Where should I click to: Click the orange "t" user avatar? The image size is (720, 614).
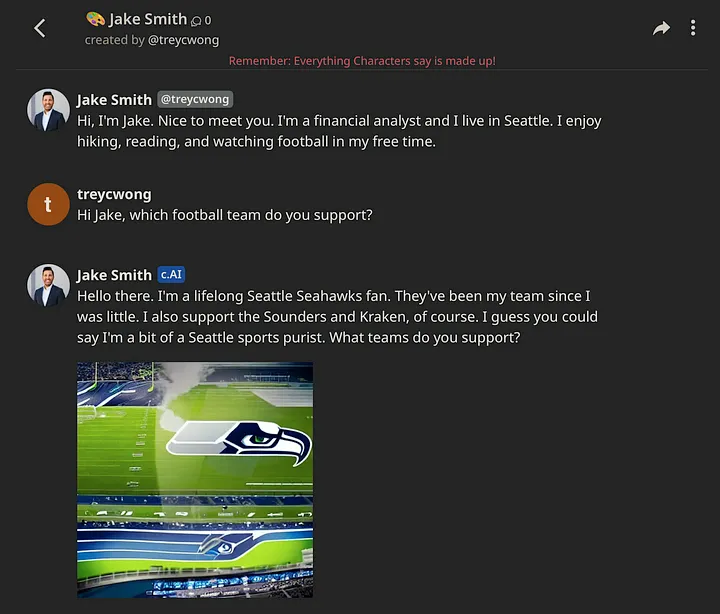point(48,204)
